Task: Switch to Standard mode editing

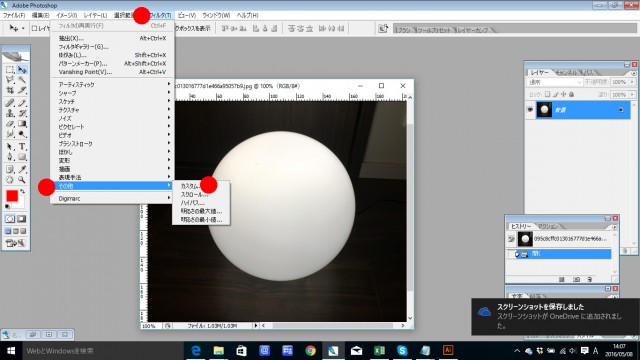Action: 10,219
